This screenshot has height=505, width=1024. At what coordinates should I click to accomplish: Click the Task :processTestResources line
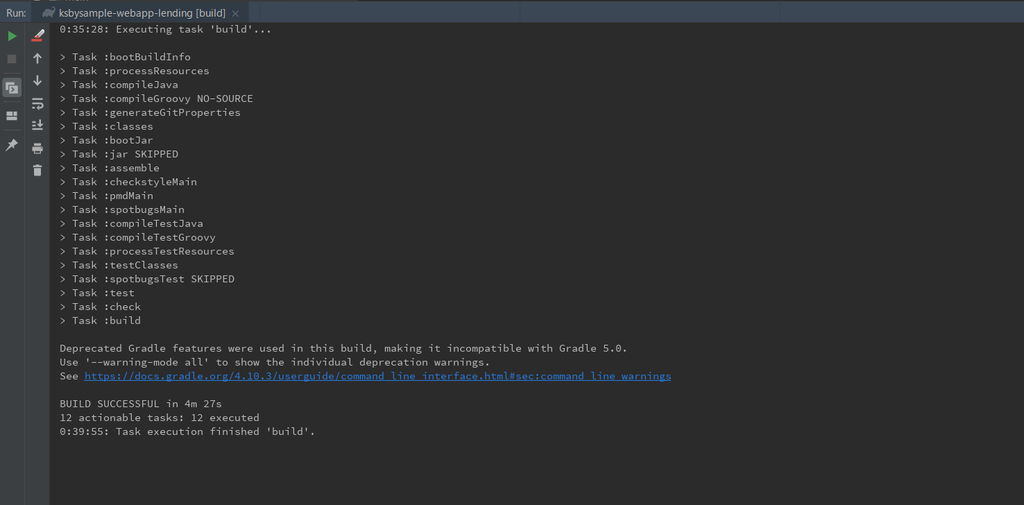(147, 252)
